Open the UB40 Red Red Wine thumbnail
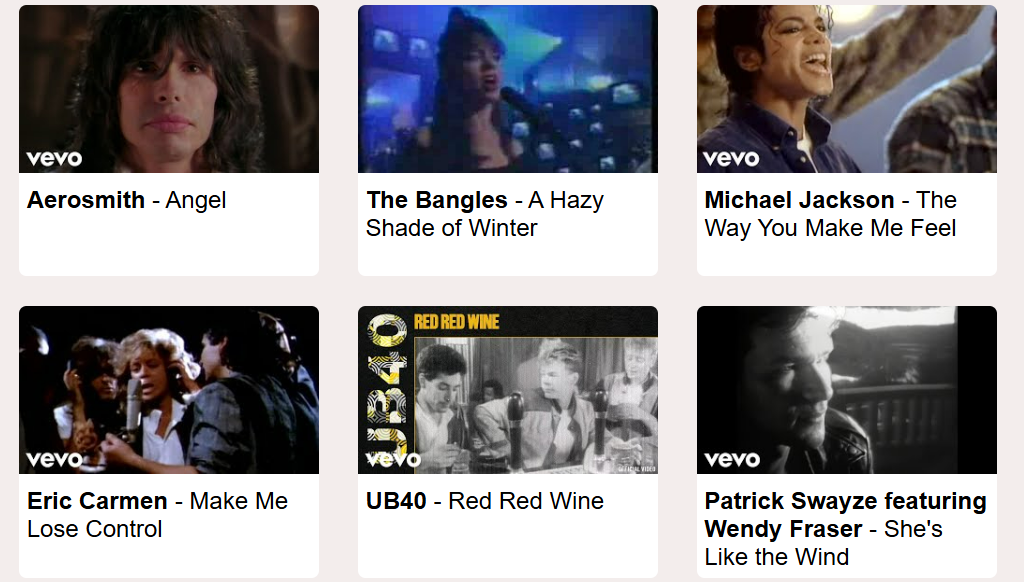 pos(507,390)
